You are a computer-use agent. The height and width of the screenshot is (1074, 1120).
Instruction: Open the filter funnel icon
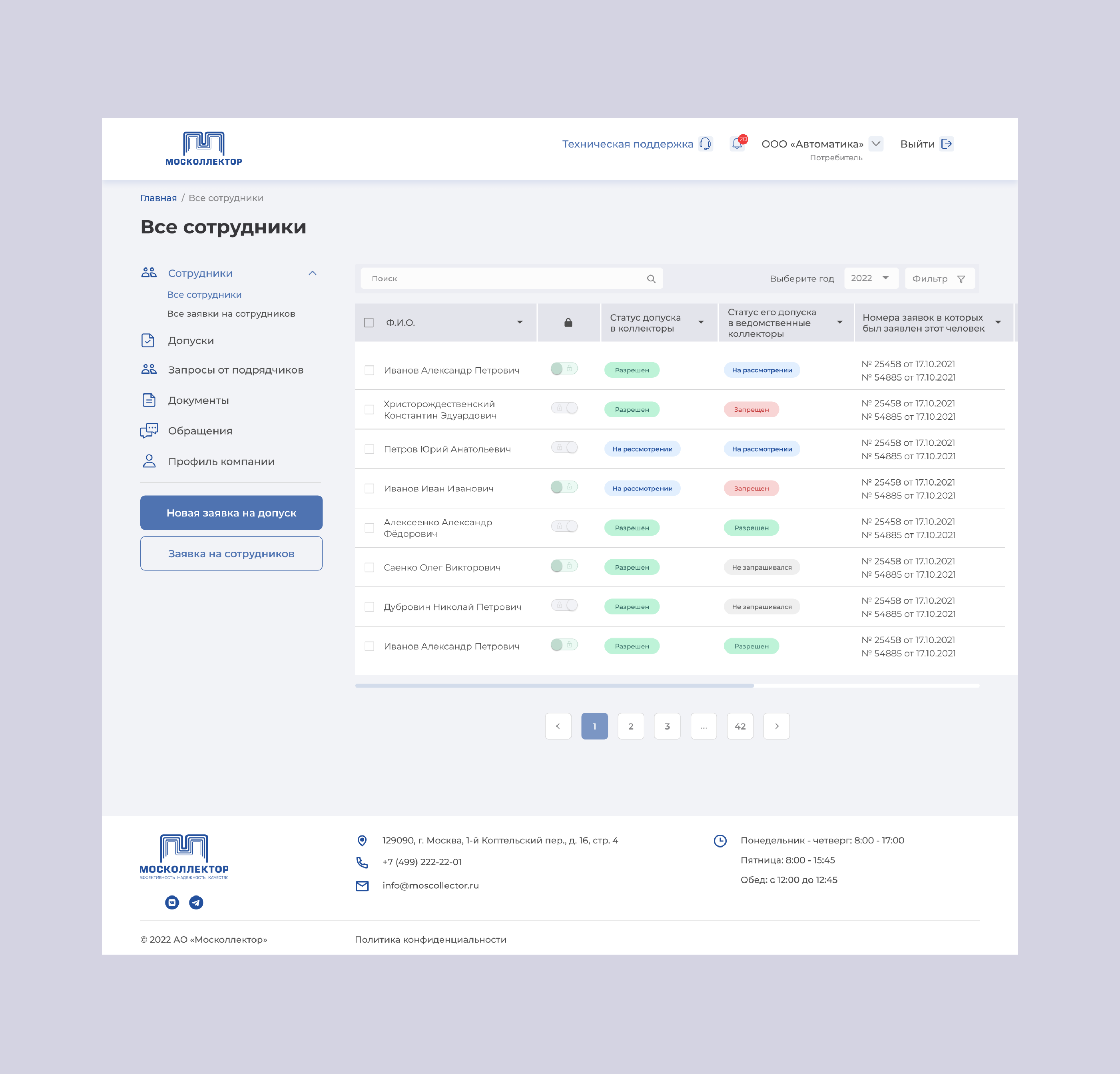coord(961,279)
